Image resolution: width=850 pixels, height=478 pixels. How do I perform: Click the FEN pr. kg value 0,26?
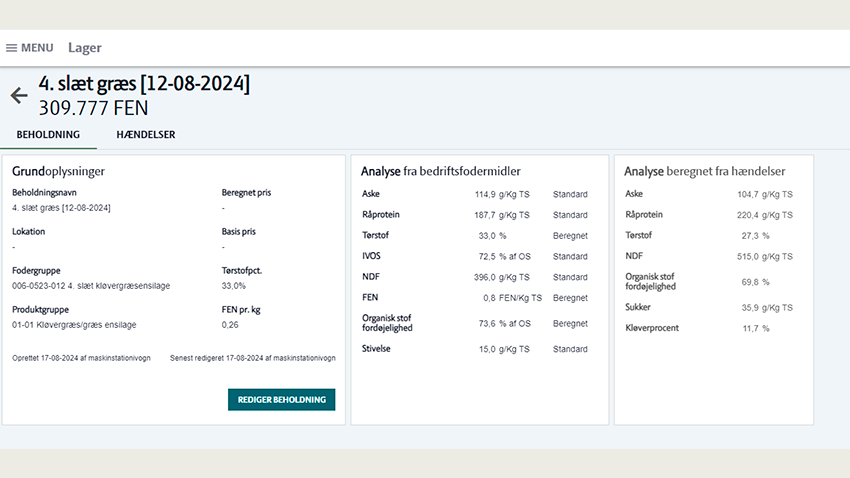click(230, 325)
